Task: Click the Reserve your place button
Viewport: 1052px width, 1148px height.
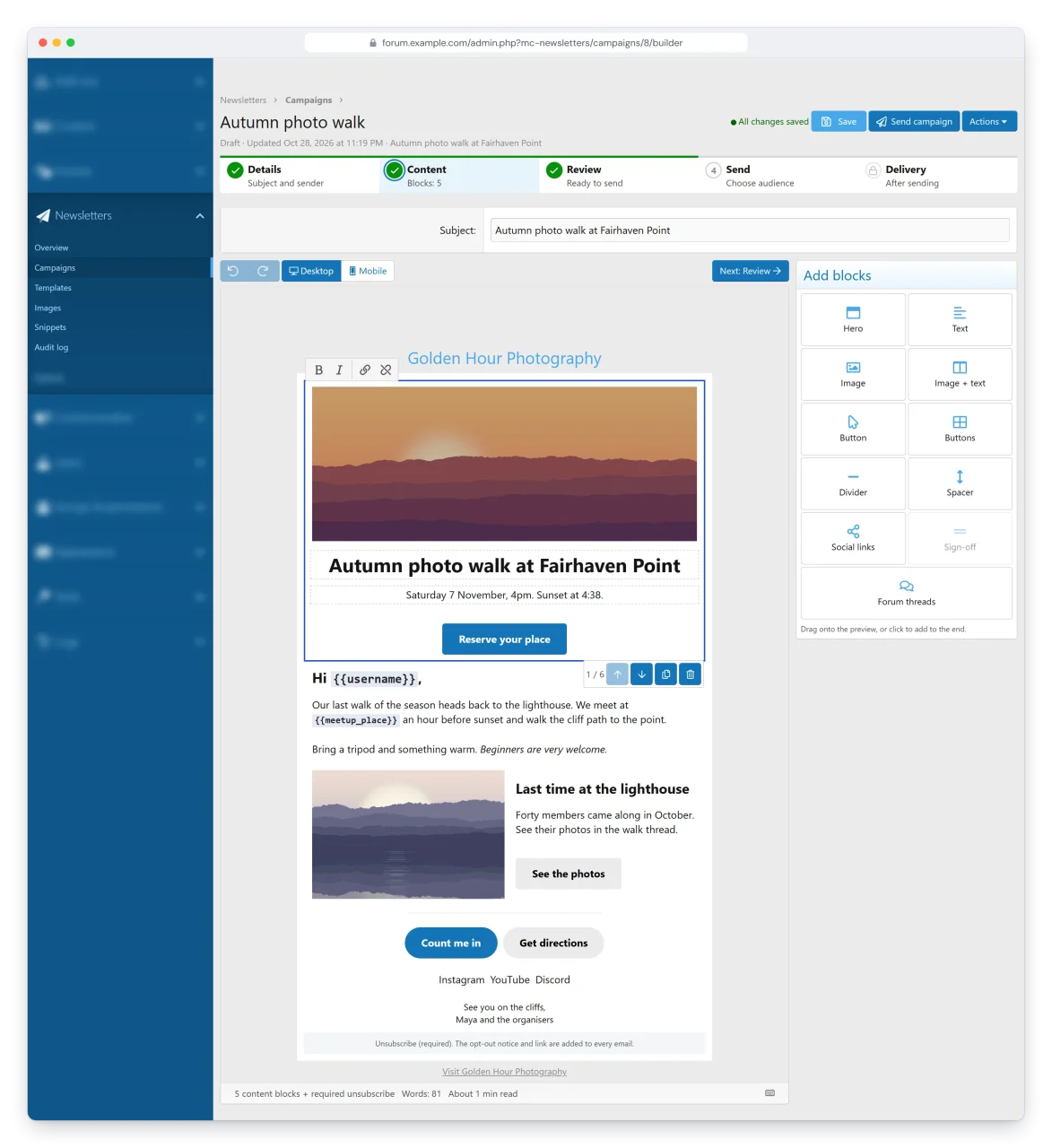Action: (504, 639)
